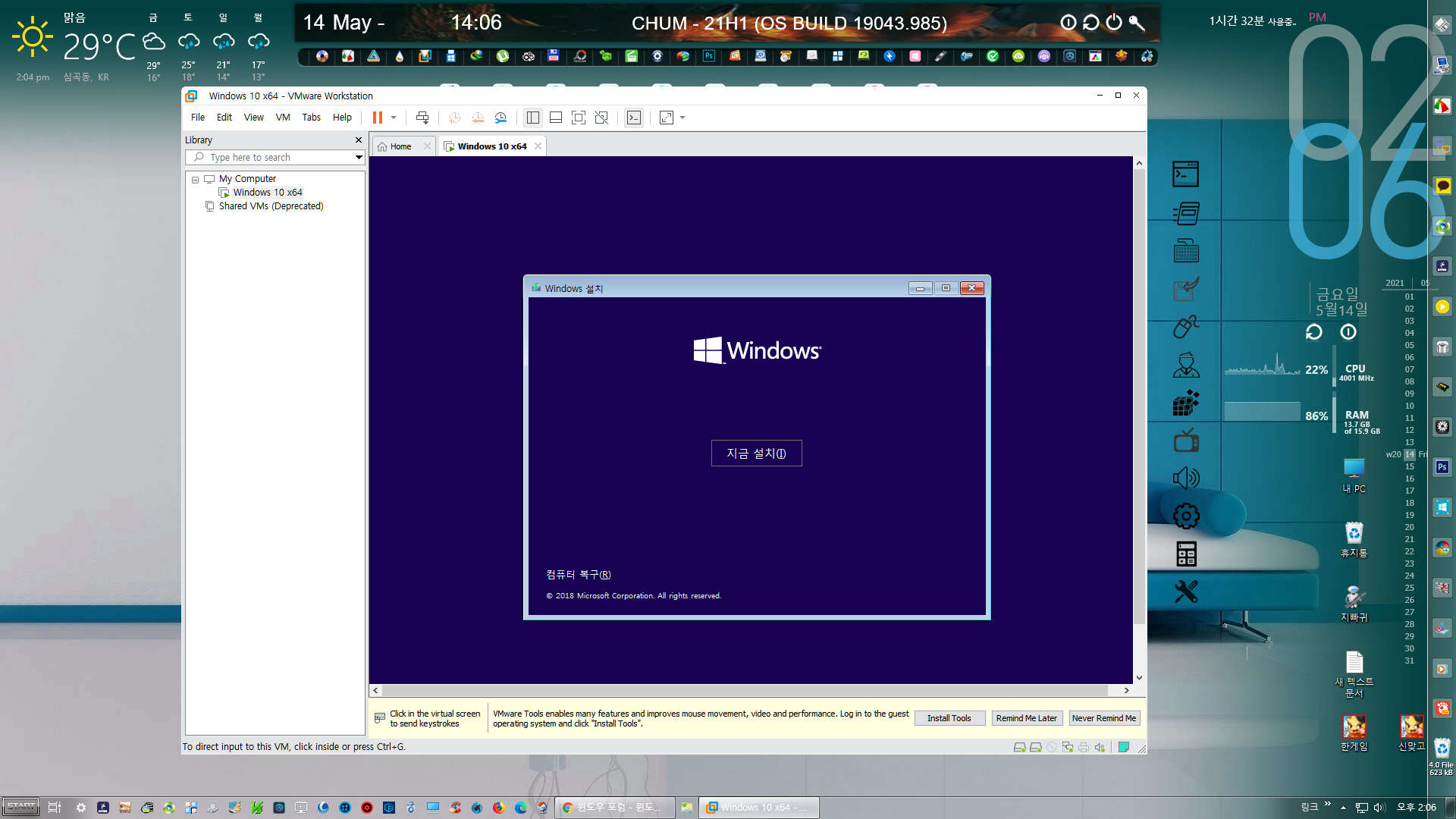Open the 휴지통 recycle bin desktop icon

coord(1354,540)
